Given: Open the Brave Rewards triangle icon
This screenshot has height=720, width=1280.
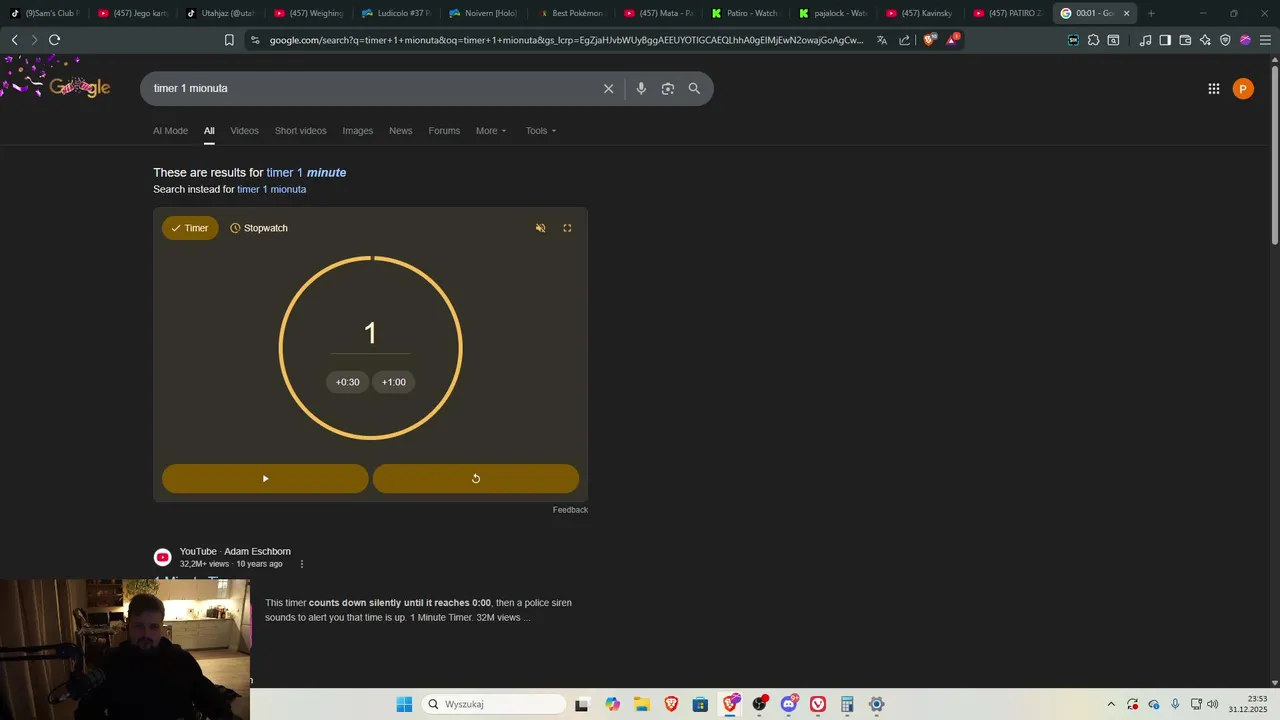Looking at the screenshot, I should coord(953,40).
